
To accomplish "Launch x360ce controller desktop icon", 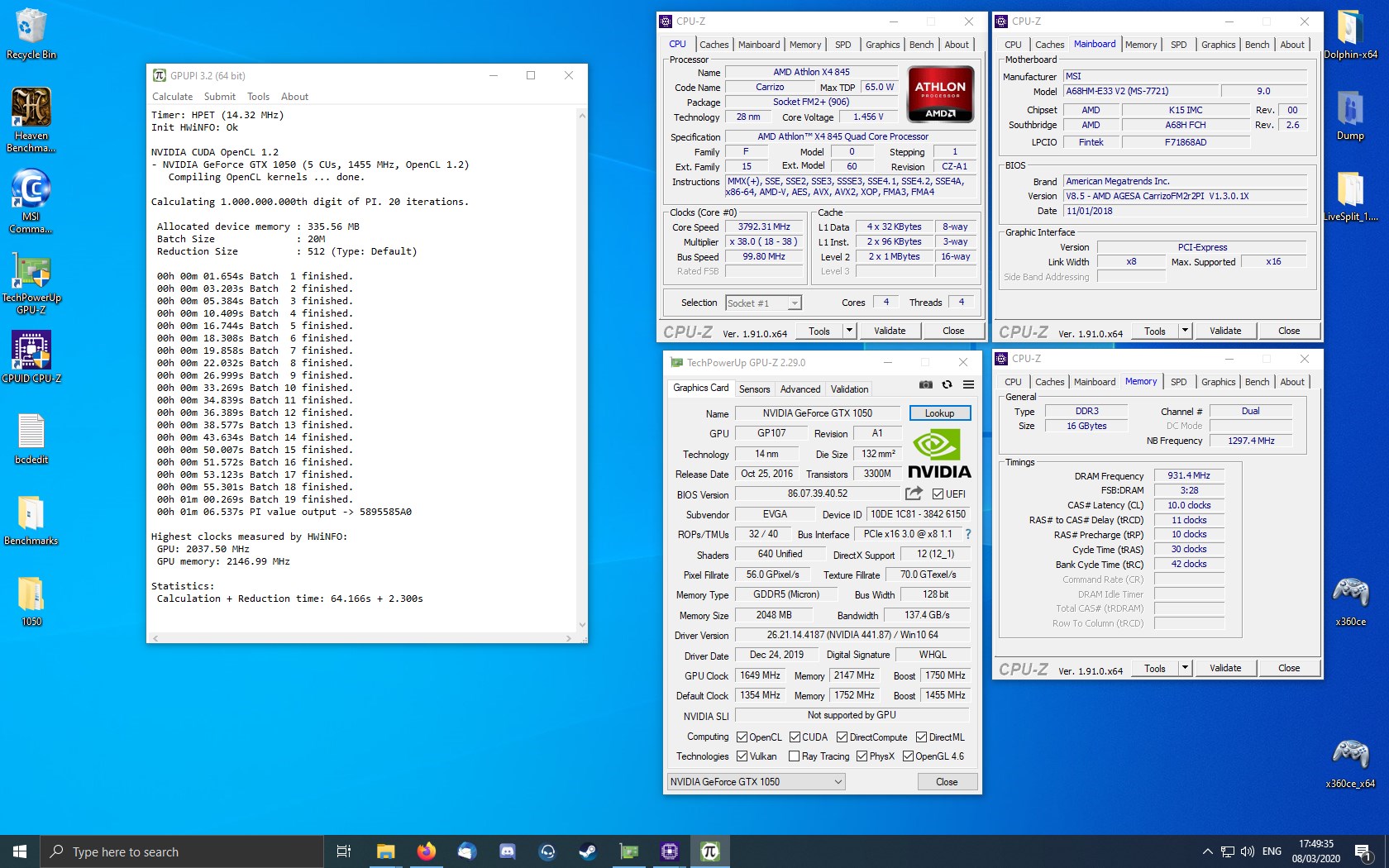I will [1350, 601].
